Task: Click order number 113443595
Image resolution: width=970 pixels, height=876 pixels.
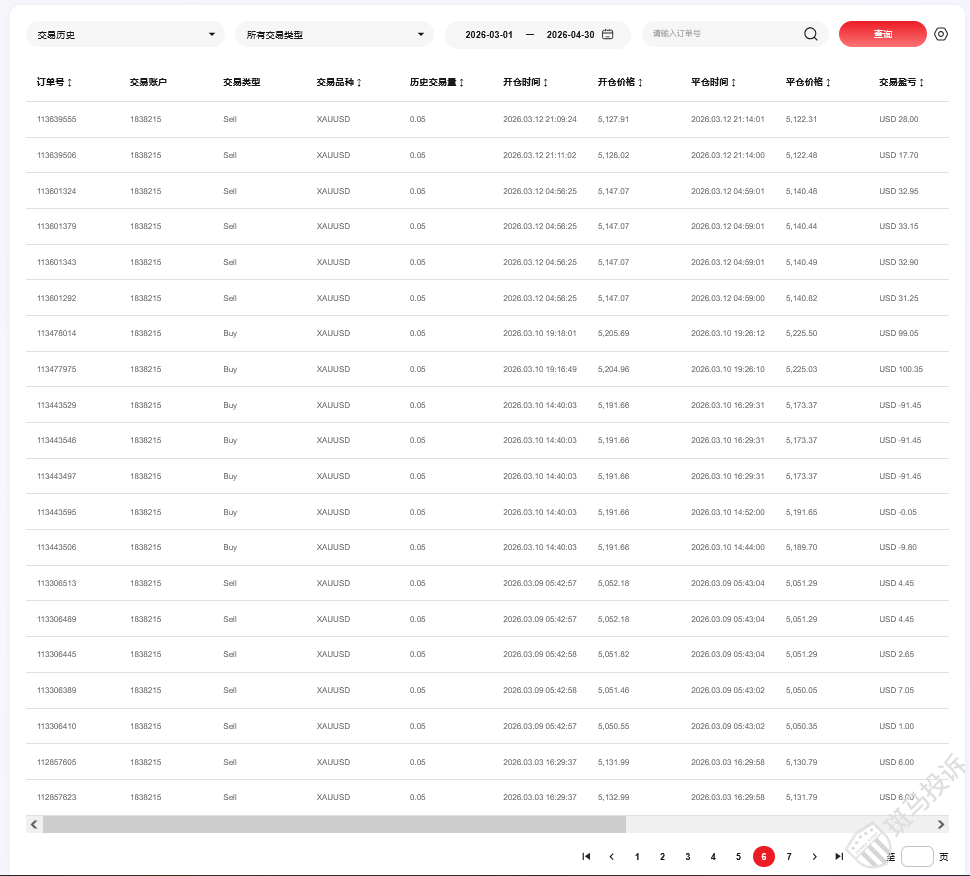Action: click(x=56, y=512)
